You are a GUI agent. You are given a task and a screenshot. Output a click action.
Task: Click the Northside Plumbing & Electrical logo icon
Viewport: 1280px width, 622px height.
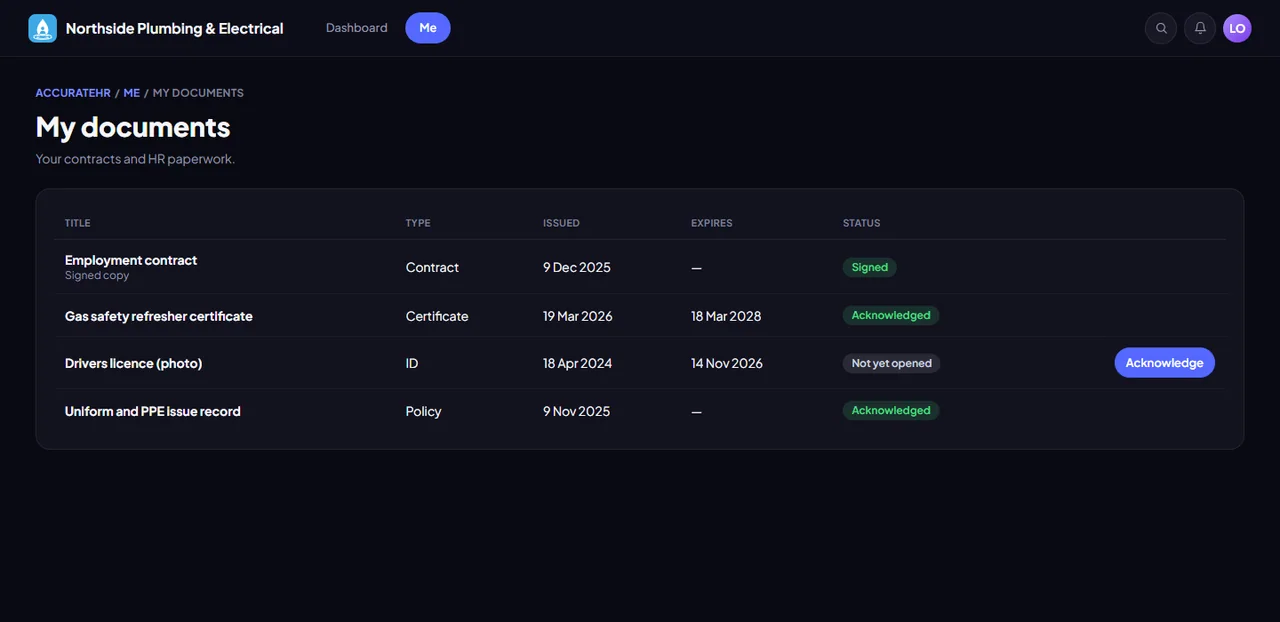click(43, 28)
